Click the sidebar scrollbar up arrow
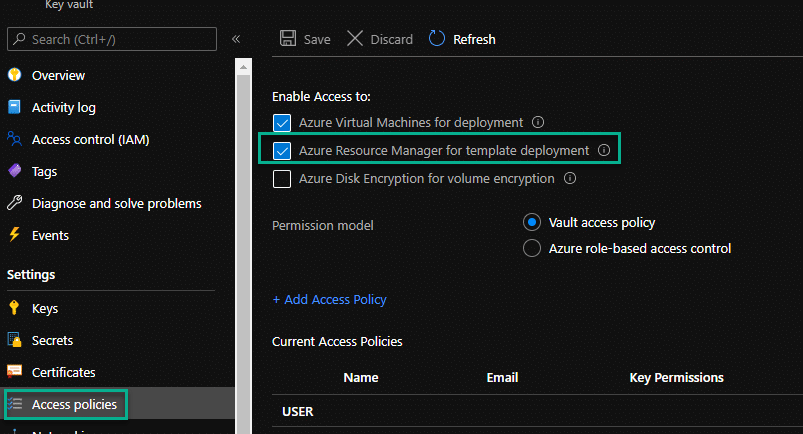 coord(243,67)
